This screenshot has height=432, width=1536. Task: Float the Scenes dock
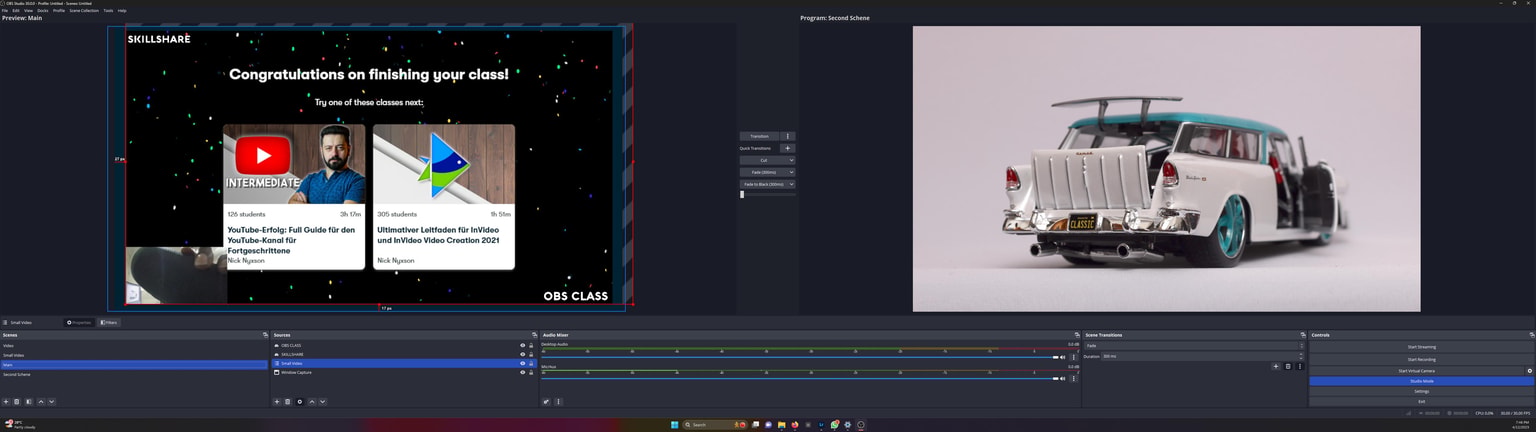265,335
